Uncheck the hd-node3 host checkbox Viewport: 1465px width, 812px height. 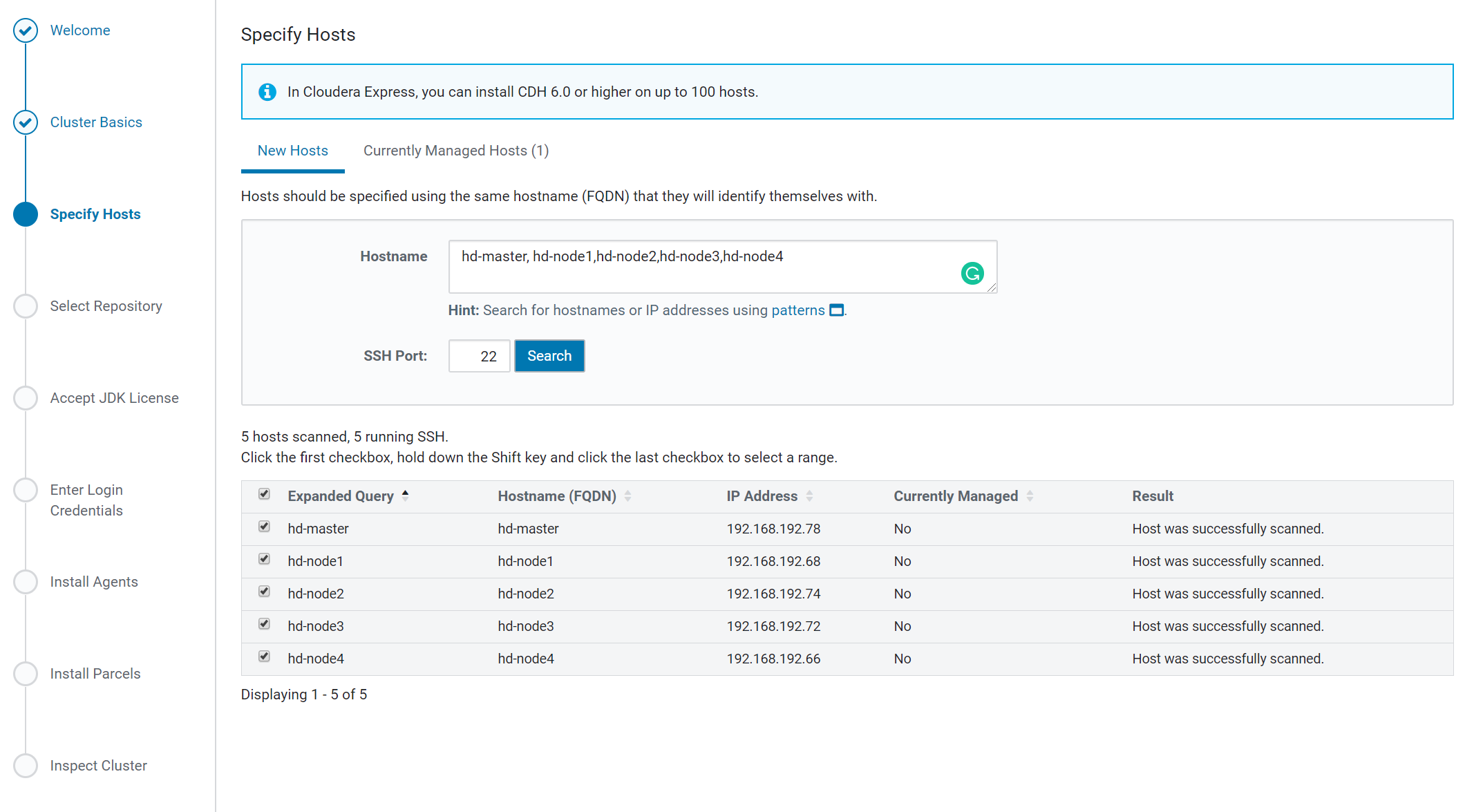pyautogui.click(x=264, y=624)
